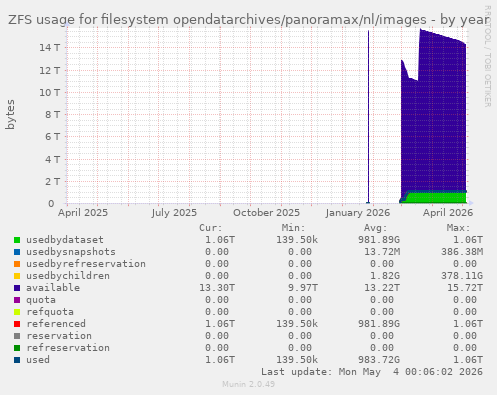The width and height of the screenshot is (497, 395).
Task: Click the April 2025 x-axis label
Action: 83,213
